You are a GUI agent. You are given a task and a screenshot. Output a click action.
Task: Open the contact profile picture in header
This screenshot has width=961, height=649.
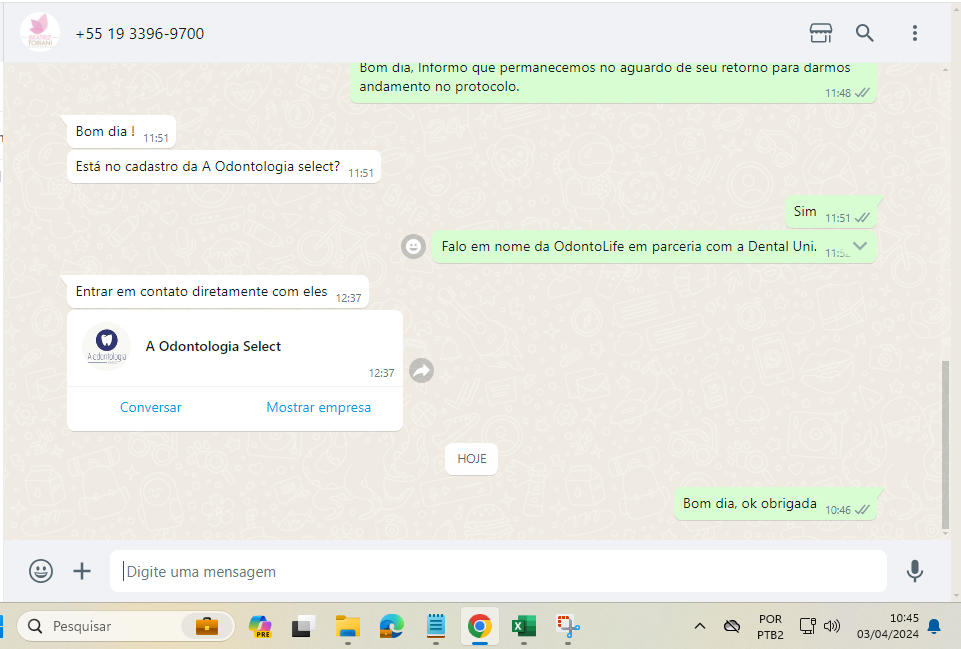[x=40, y=33]
